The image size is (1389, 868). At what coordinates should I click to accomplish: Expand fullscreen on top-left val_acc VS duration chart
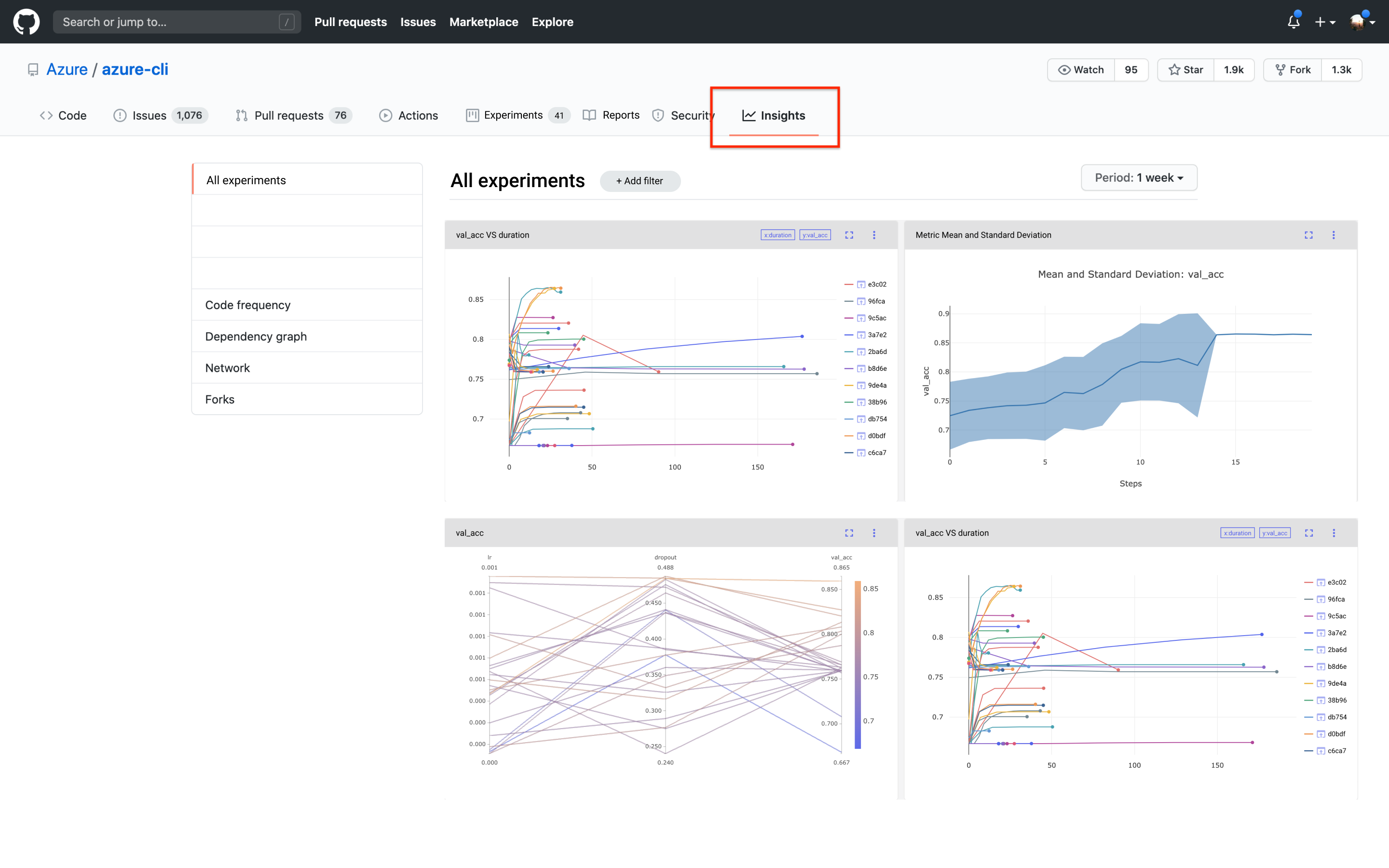(849, 235)
